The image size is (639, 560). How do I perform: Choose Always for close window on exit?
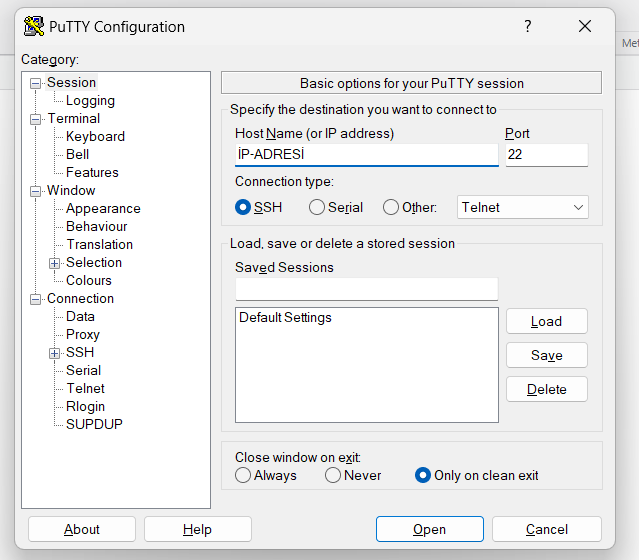(x=243, y=475)
